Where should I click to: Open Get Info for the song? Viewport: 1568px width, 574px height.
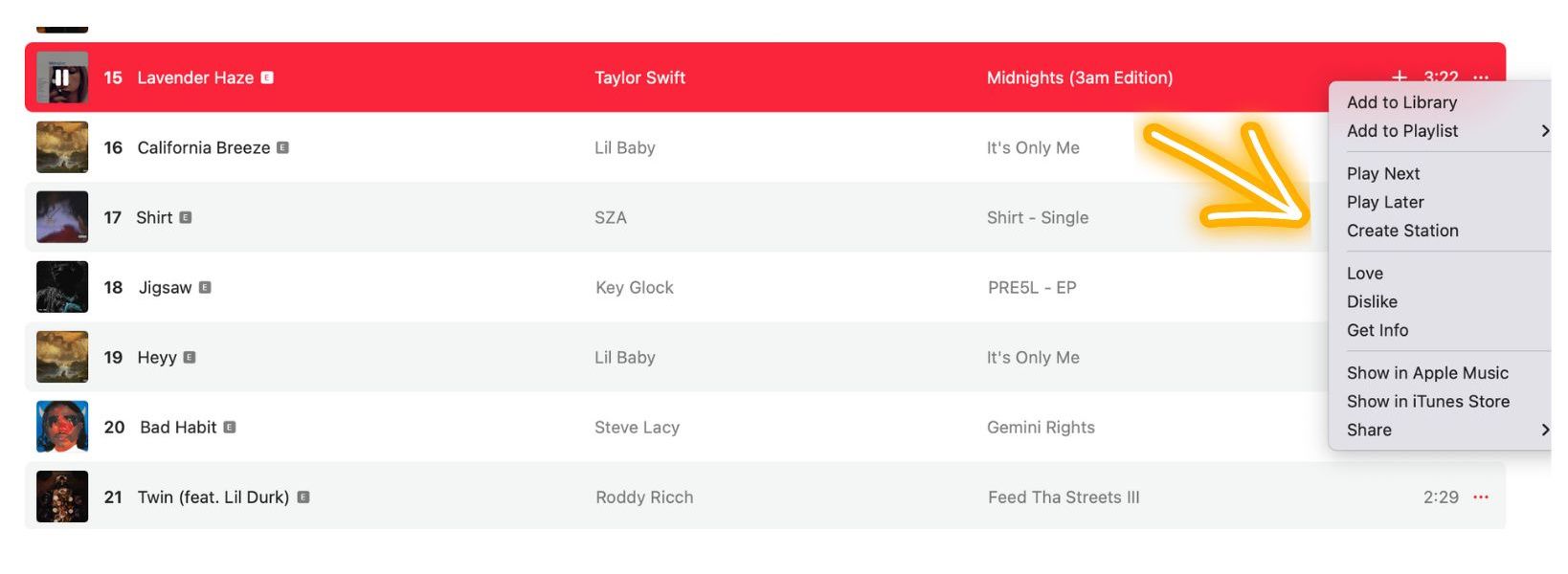pyautogui.click(x=1378, y=331)
